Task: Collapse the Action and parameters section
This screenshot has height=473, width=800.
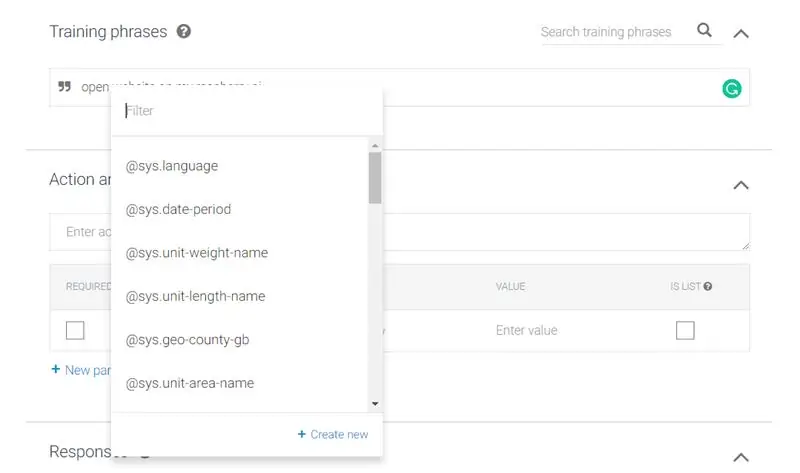Action: [x=741, y=185]
